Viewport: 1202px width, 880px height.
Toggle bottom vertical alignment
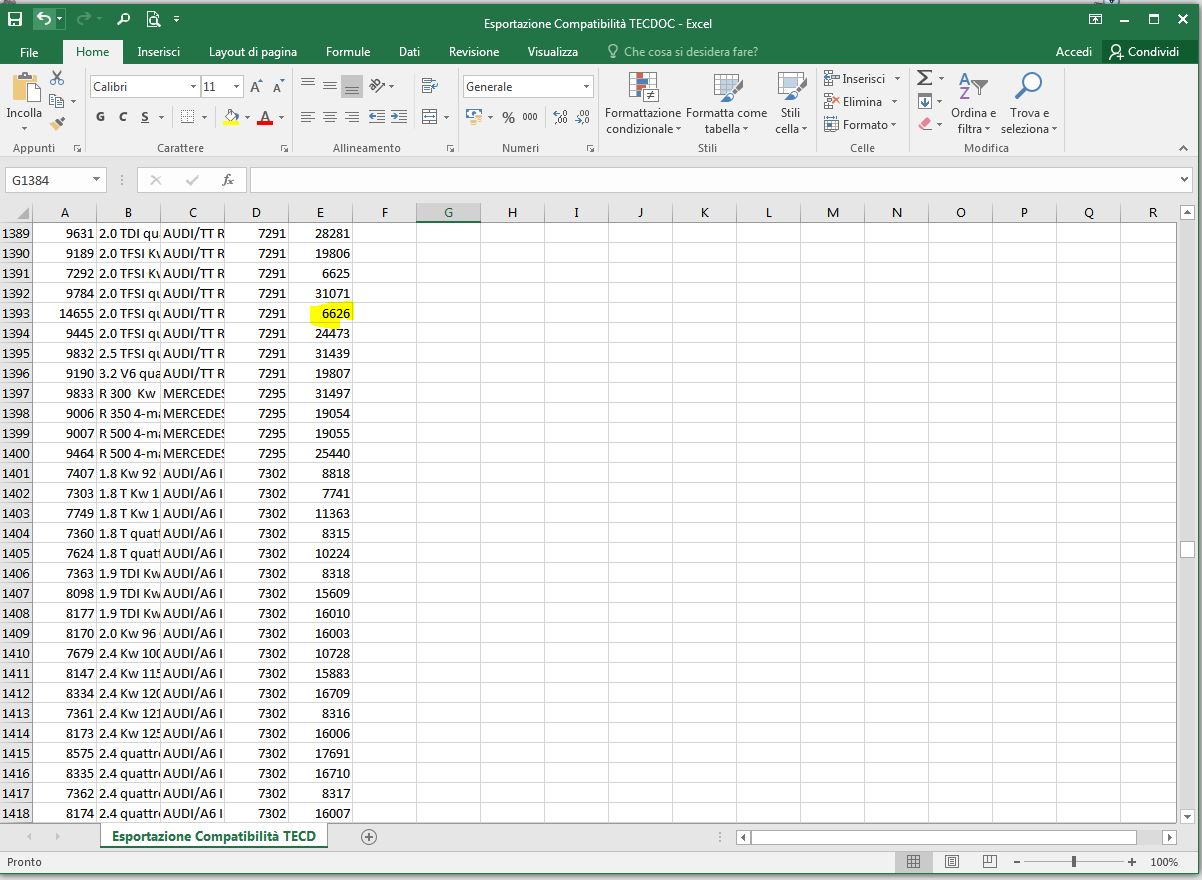click(352, 86)
